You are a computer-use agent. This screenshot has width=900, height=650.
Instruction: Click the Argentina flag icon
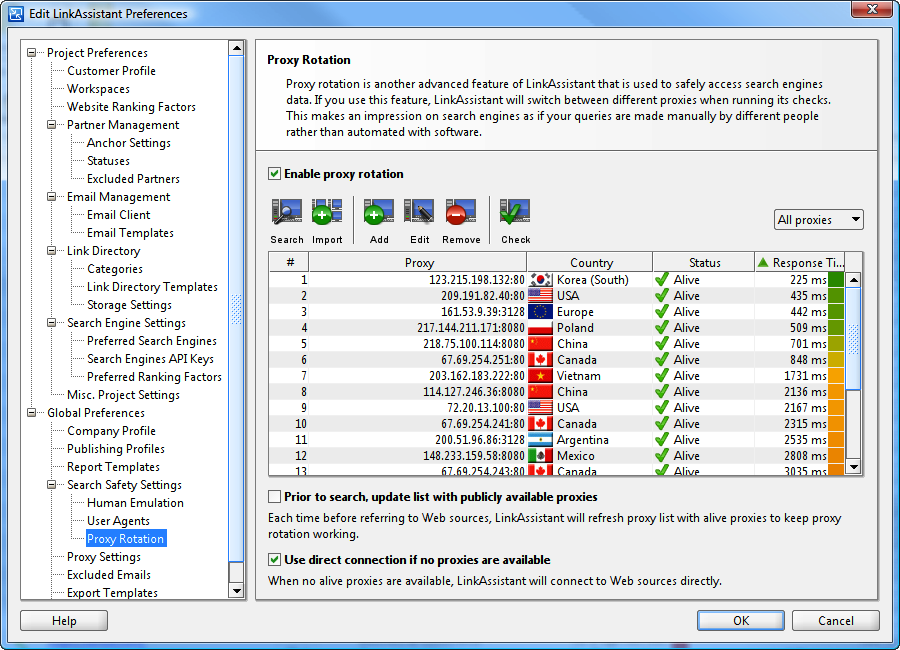[540, 440]
